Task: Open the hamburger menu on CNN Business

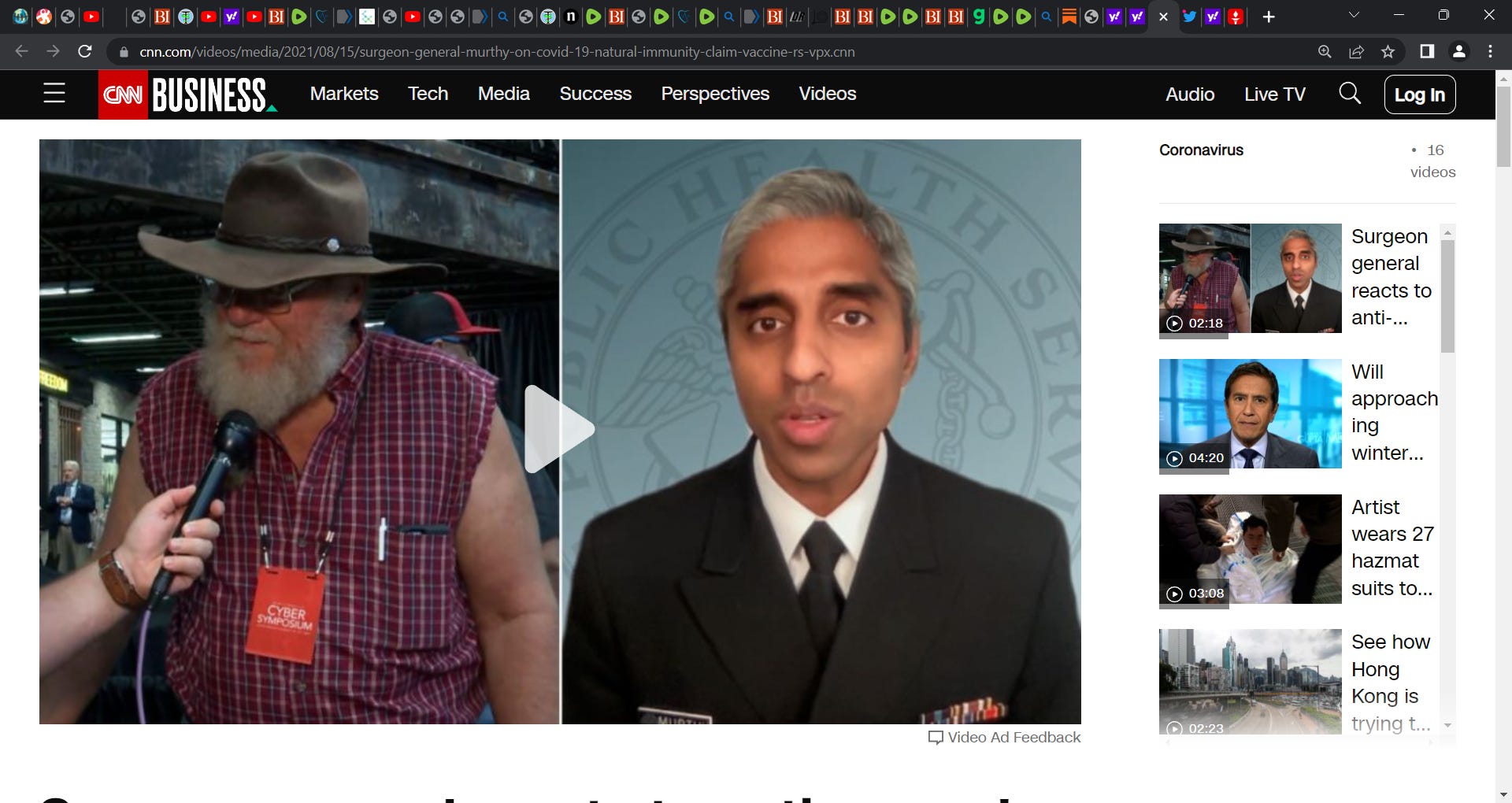Action: (54, 94)
